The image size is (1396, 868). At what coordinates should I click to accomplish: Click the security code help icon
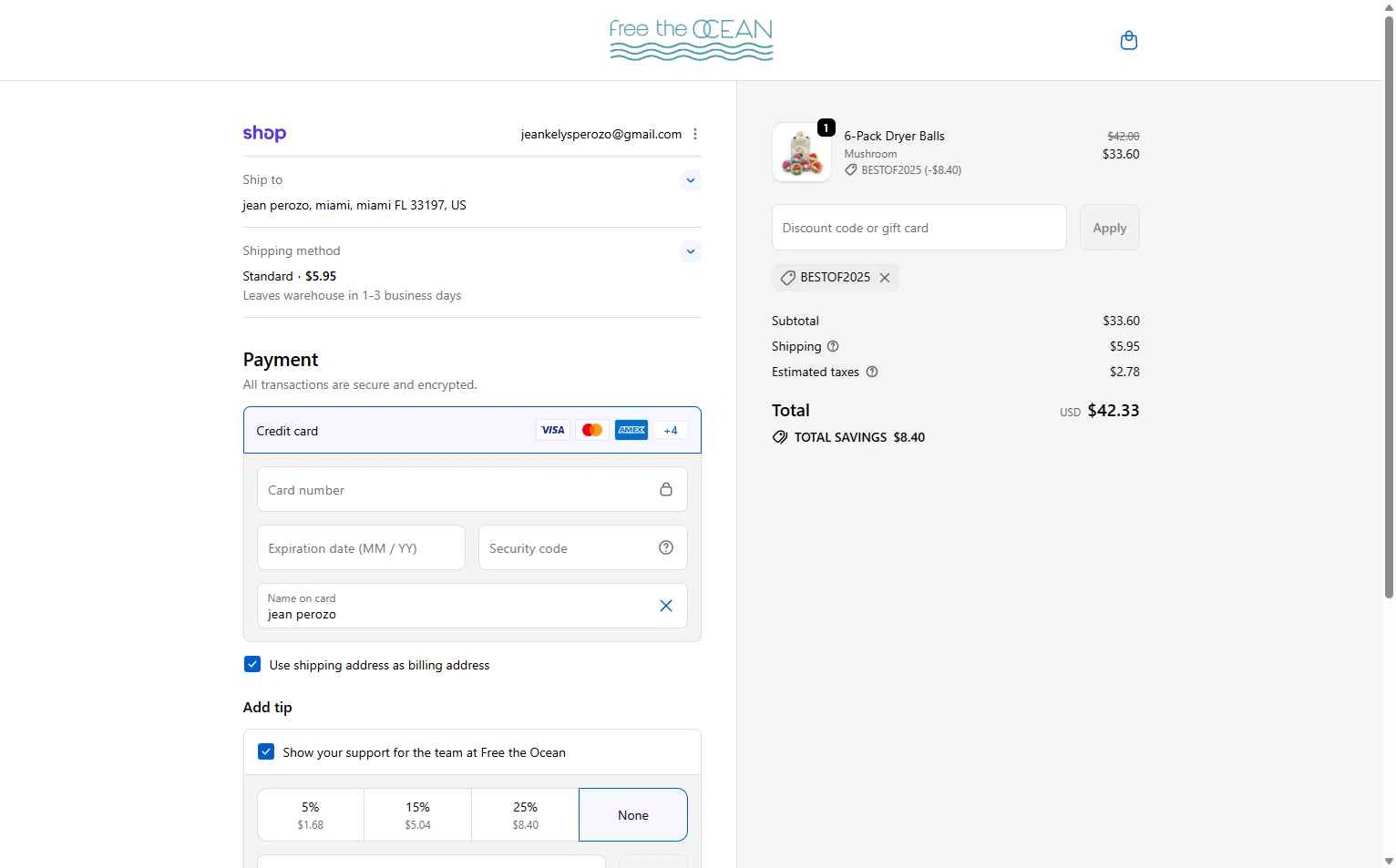[x=666, y=547]
